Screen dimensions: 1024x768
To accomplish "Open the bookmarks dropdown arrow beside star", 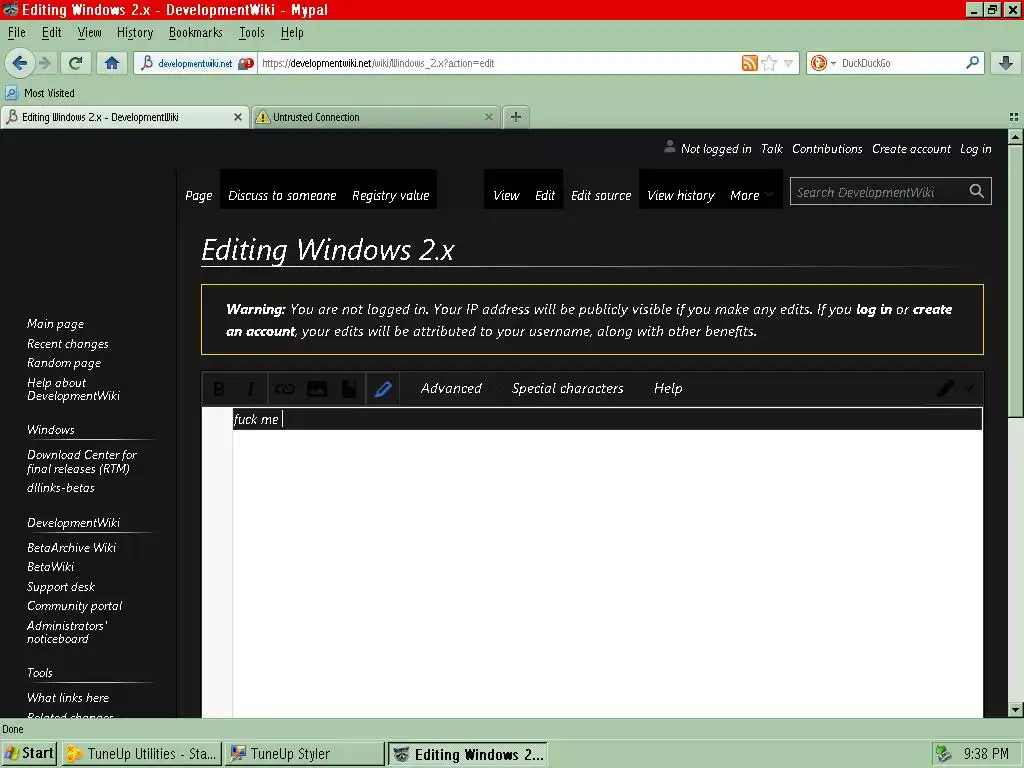I will 788,63.
